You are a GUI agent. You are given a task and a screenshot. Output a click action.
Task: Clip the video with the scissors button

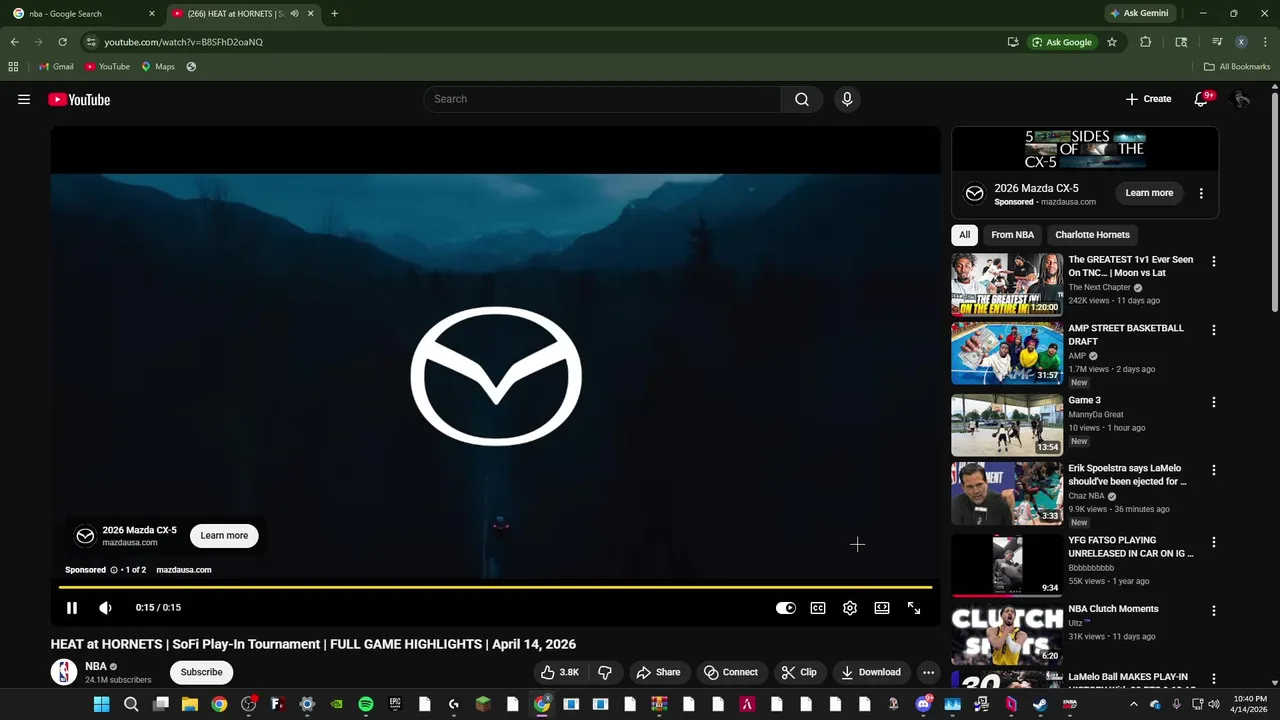tap(799, 672)
